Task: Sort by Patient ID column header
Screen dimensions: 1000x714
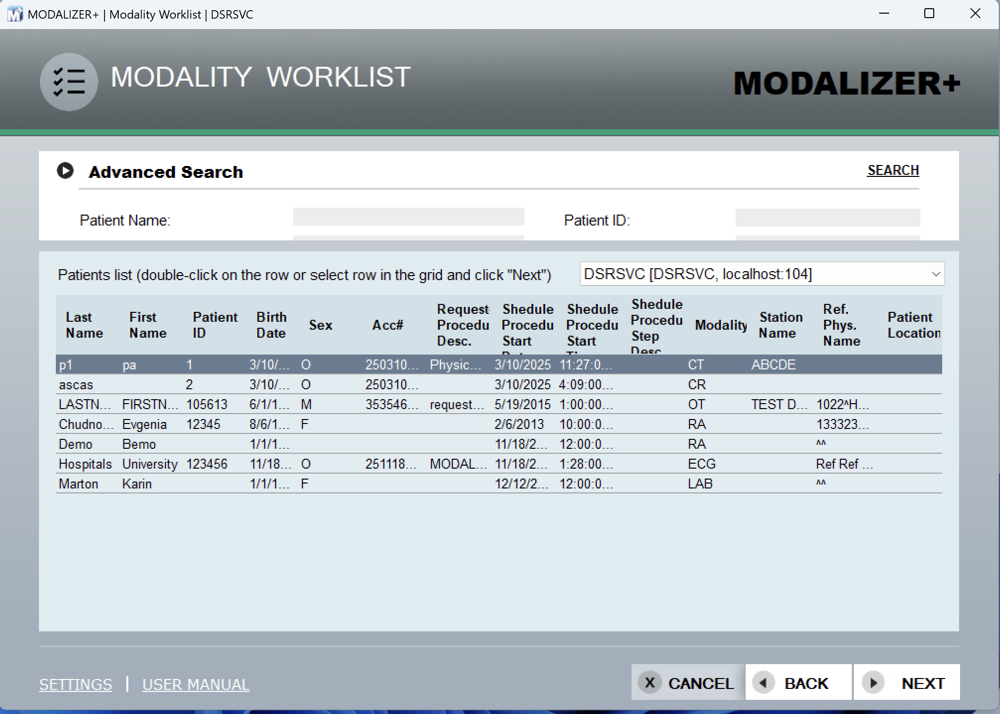Action: tap(215, 325)
